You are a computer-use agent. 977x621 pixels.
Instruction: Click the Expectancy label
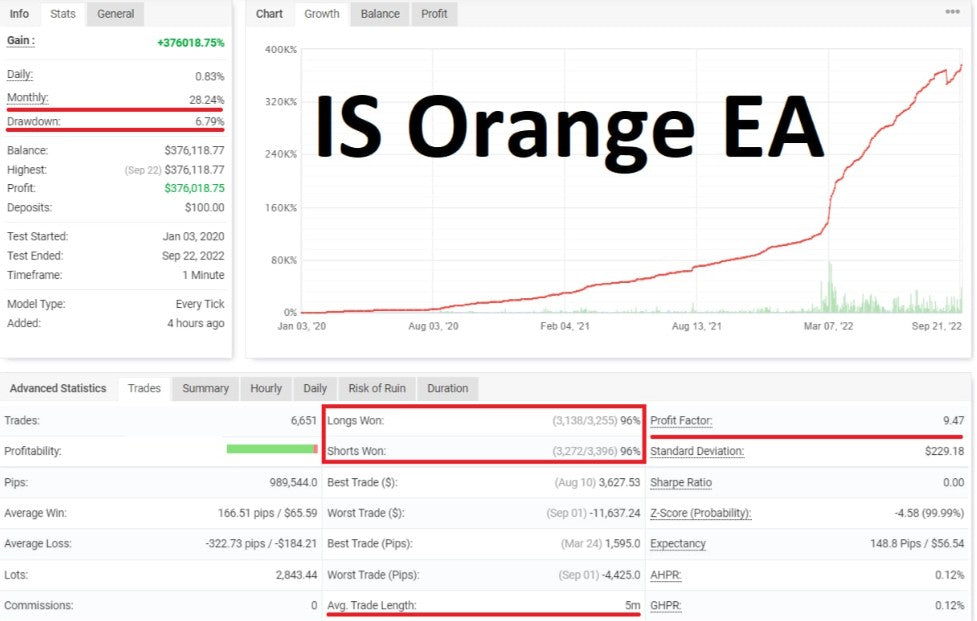click(678, 544)
